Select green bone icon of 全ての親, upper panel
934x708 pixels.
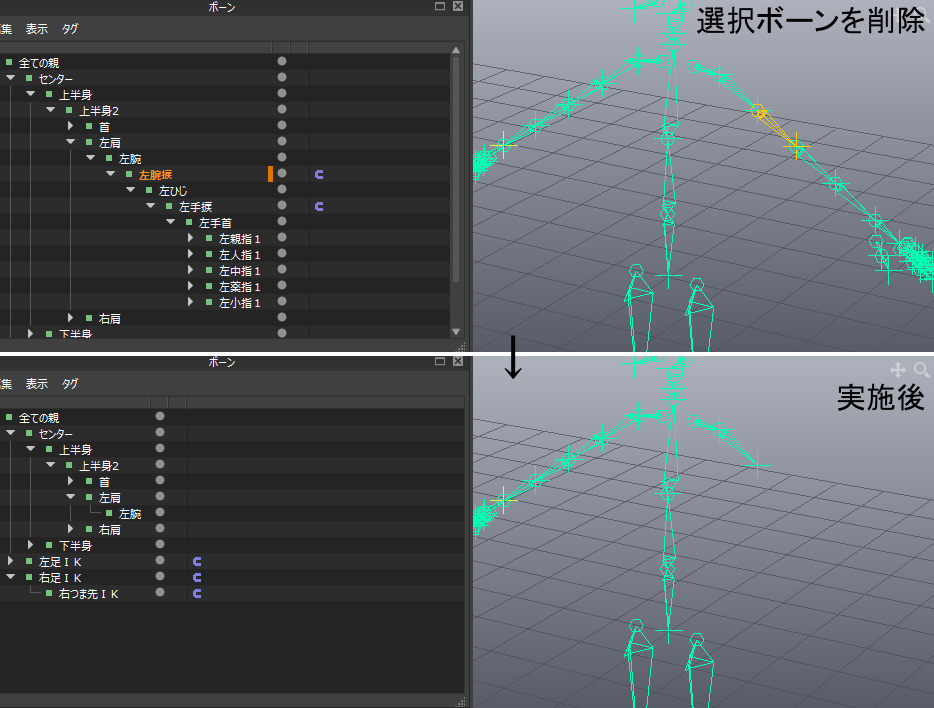pos(9,61)
